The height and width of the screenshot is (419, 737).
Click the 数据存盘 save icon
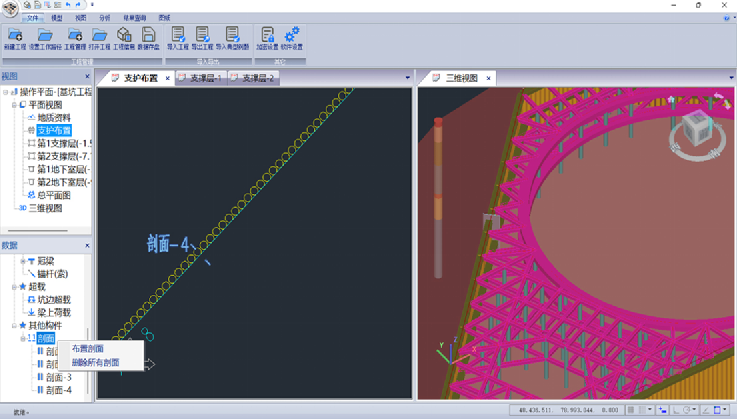click(x=148, y=36)
